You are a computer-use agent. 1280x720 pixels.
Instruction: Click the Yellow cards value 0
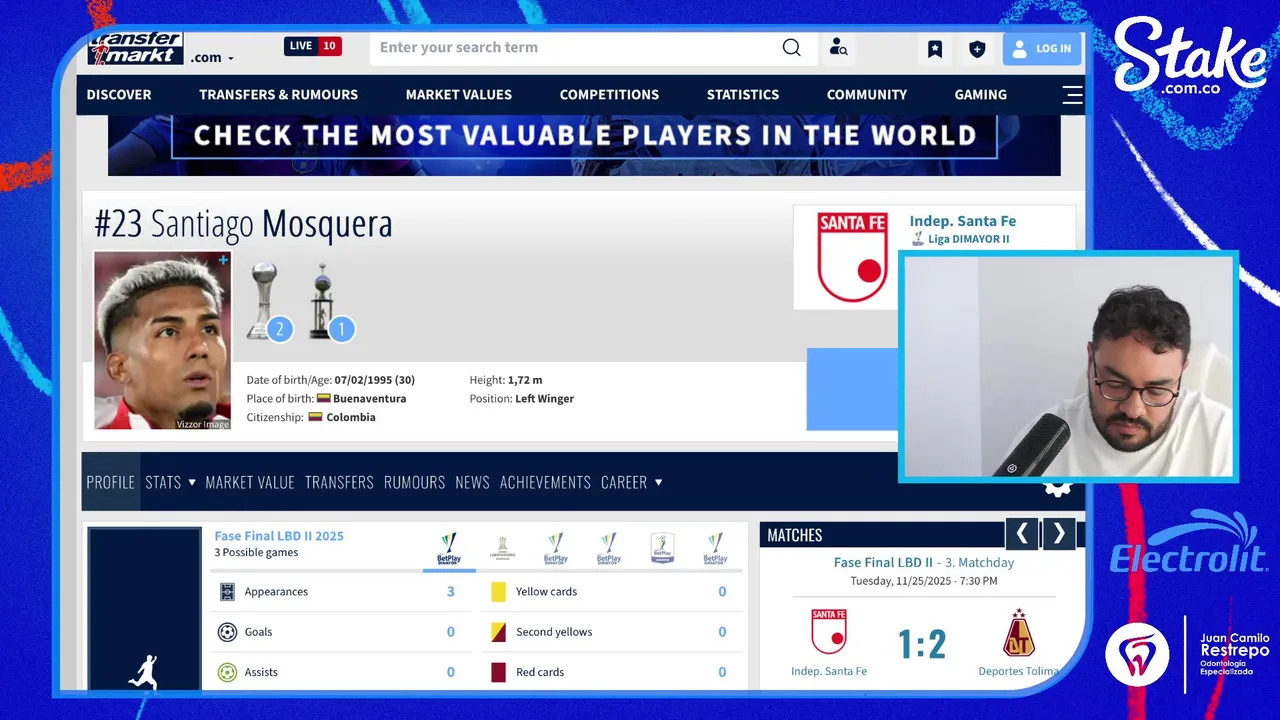722,592
